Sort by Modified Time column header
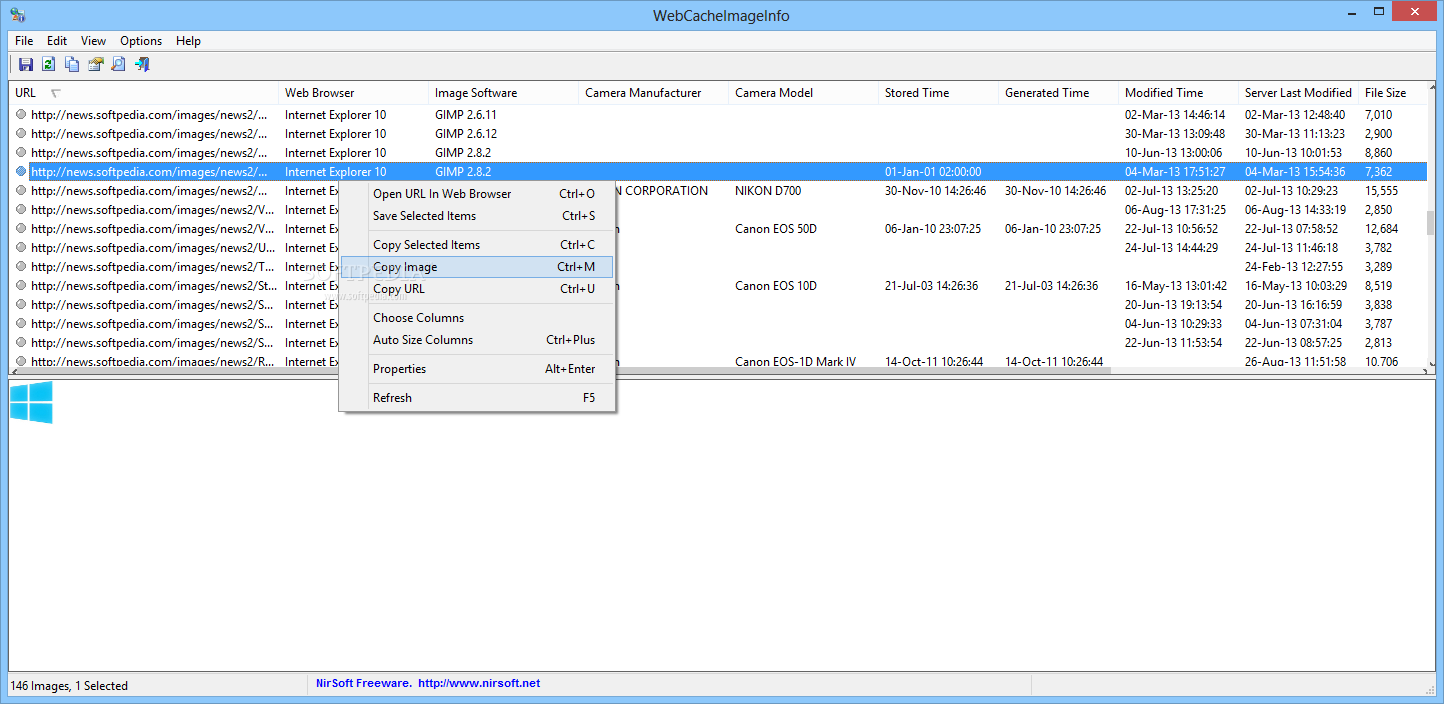Image resolution: width=1444 pixels, height=704 pixels. coord(1179,93)
